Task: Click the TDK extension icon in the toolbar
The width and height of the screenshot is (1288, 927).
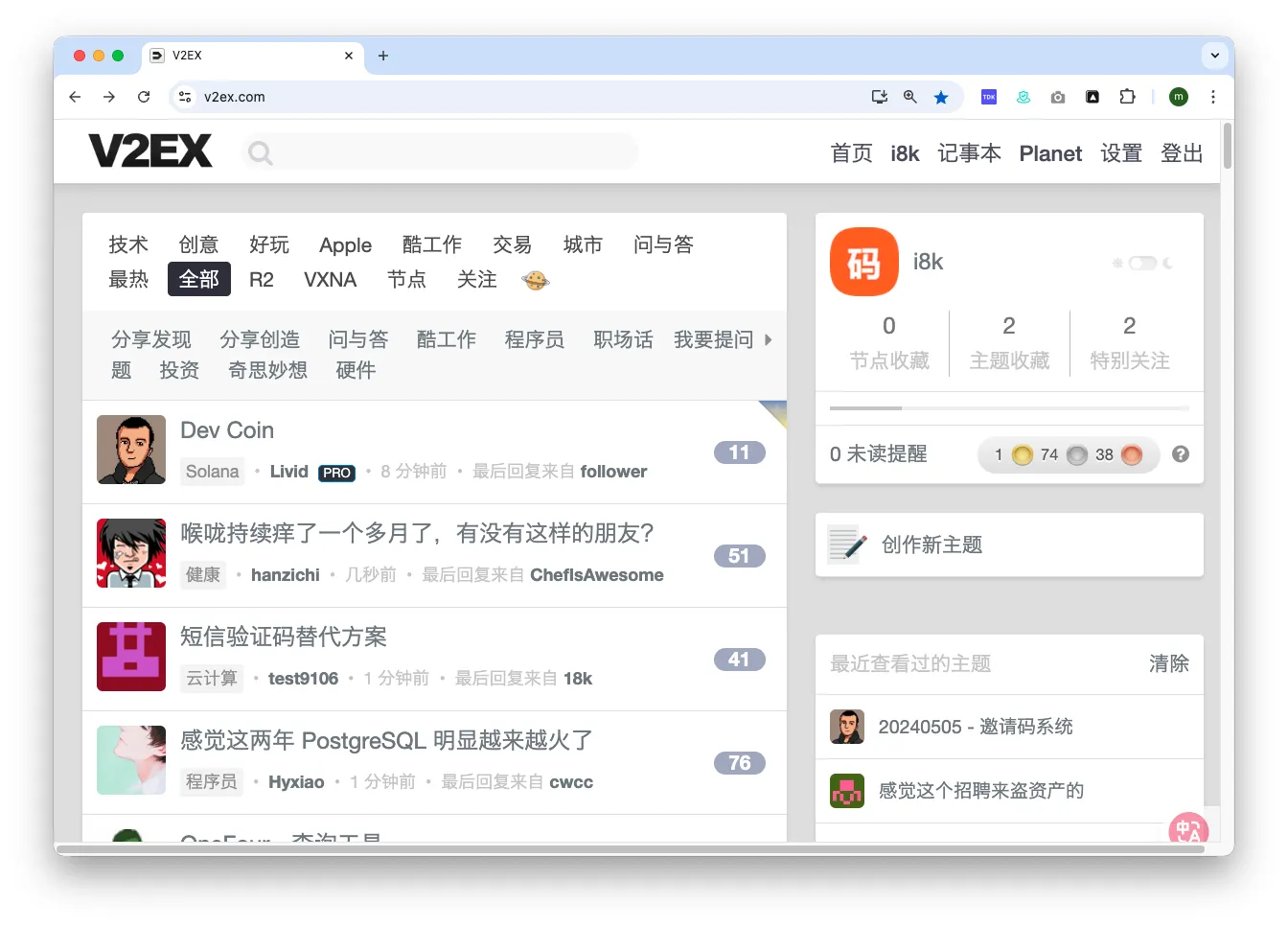Action: coord(988,97)
